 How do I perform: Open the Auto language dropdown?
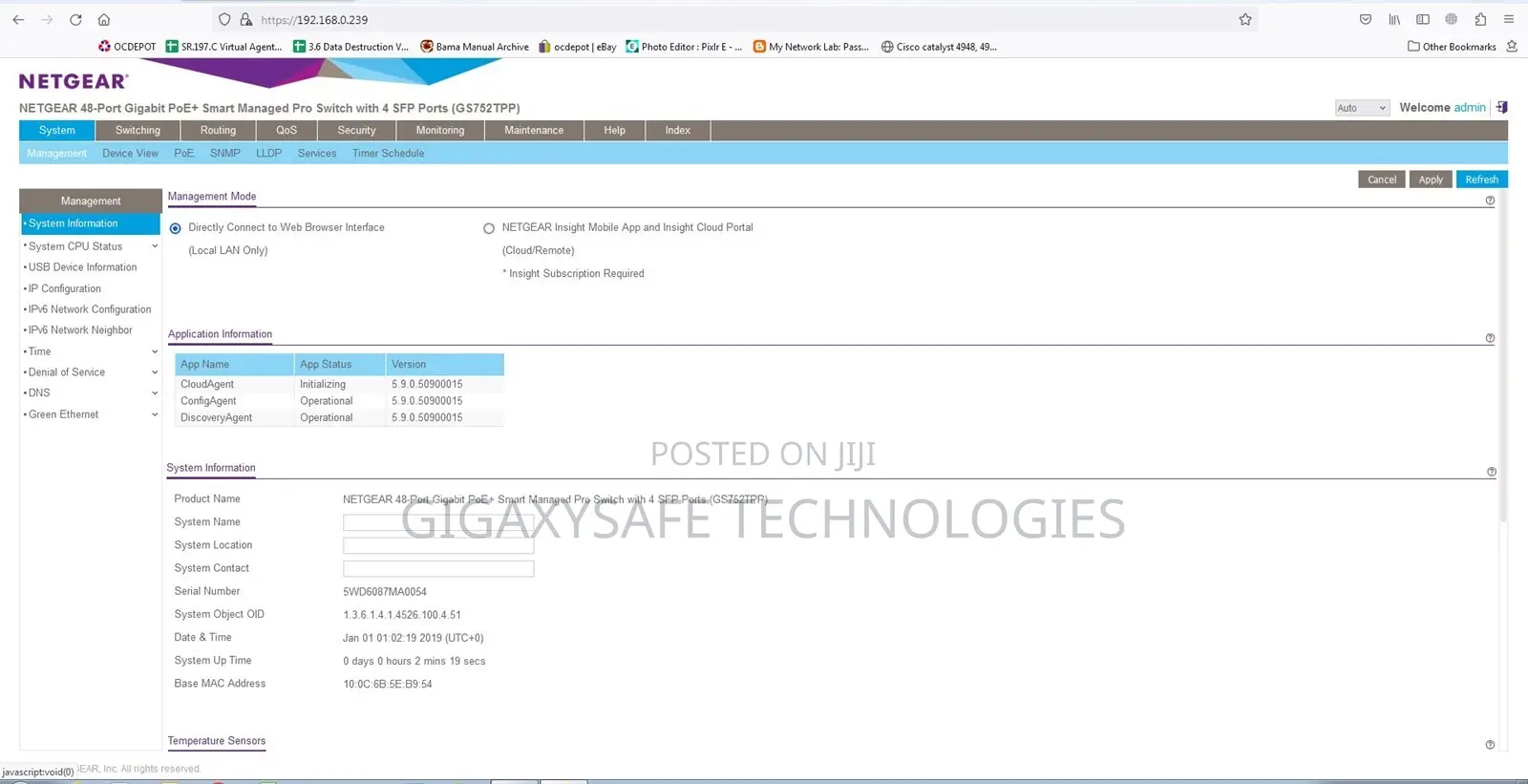[1362, 108]
